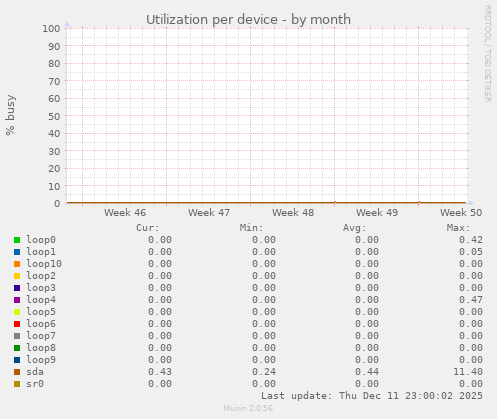Click the 'loop7' device name in legend

coord(41,336)
